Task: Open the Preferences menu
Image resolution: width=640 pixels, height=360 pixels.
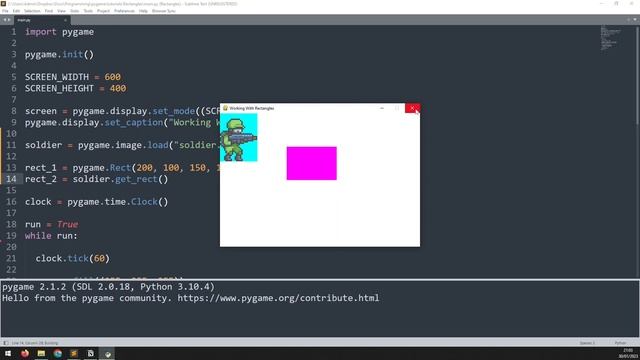Action: click(124, 11)
